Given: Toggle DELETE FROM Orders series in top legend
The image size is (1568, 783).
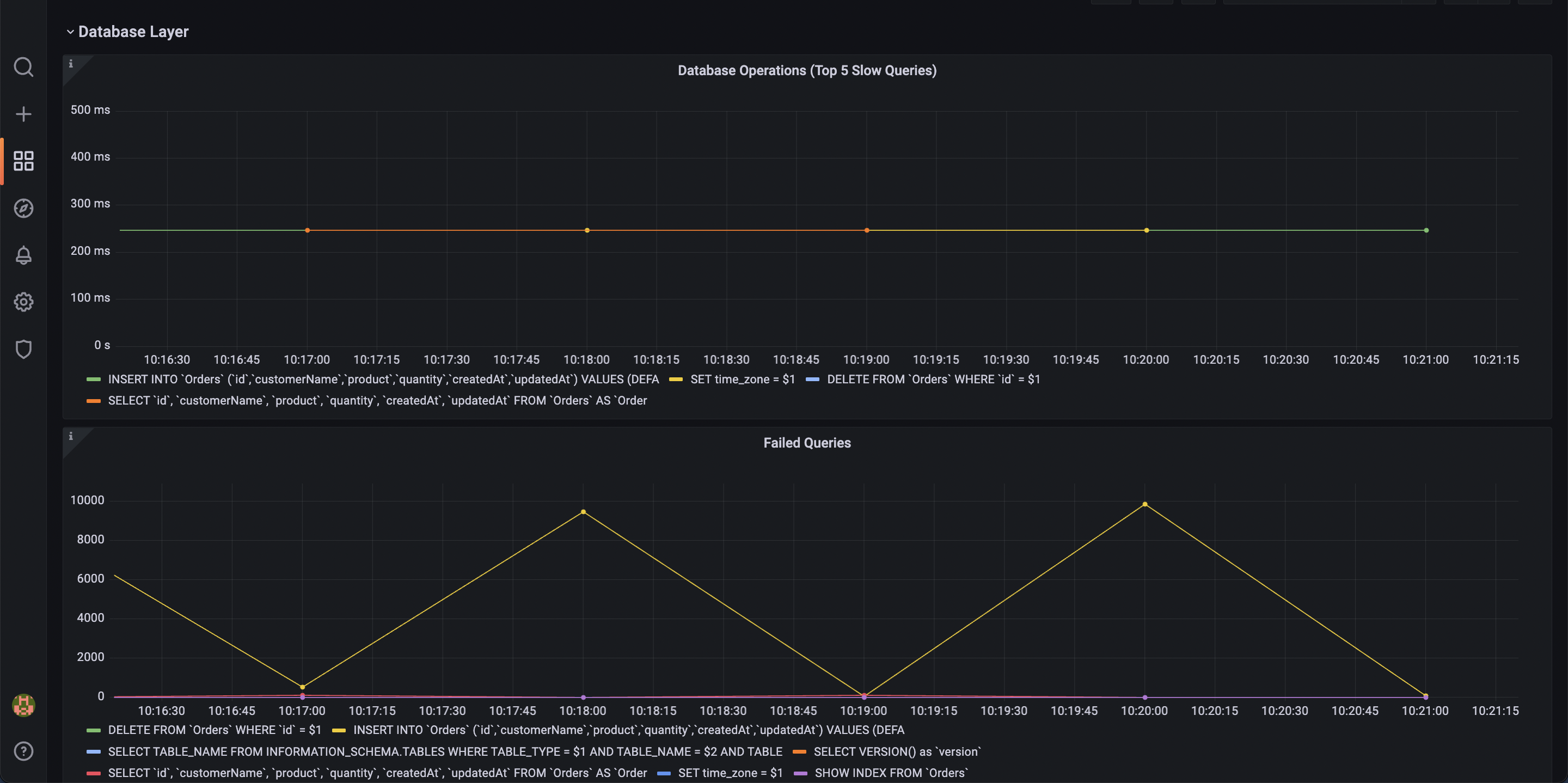Looking at the screenshot, I should click(933, 380).
